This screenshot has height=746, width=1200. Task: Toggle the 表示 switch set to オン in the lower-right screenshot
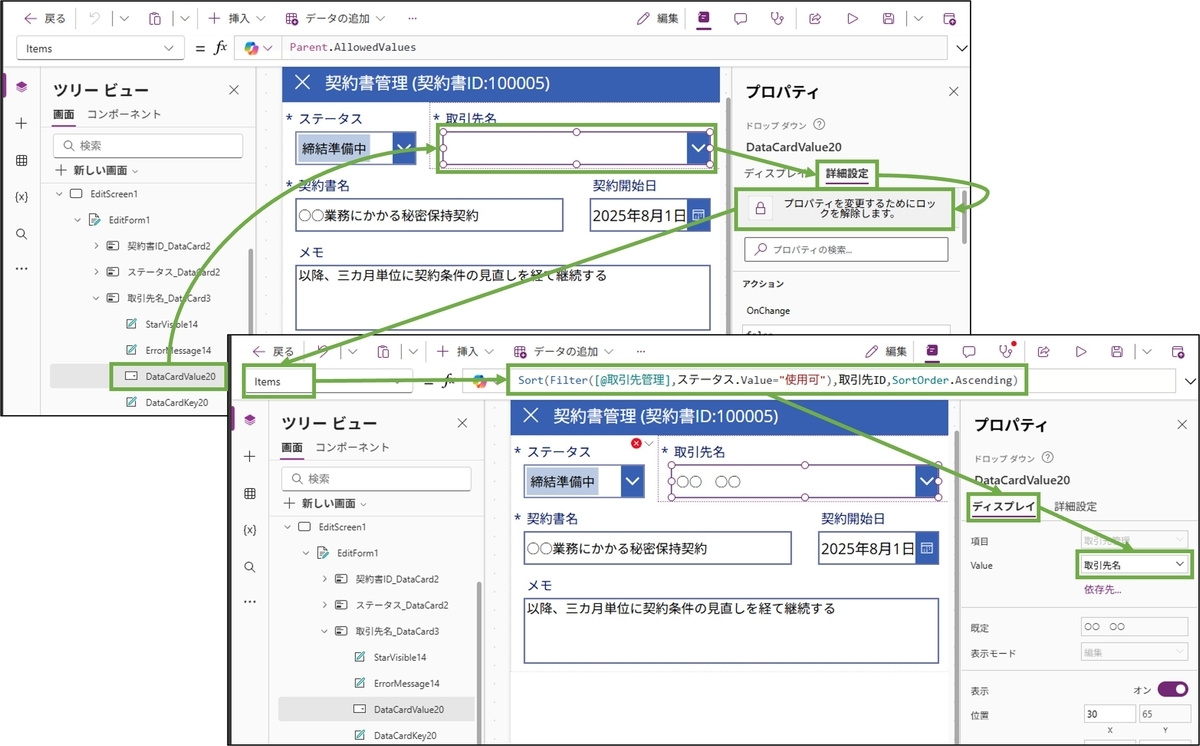[x=1172, y=690]
